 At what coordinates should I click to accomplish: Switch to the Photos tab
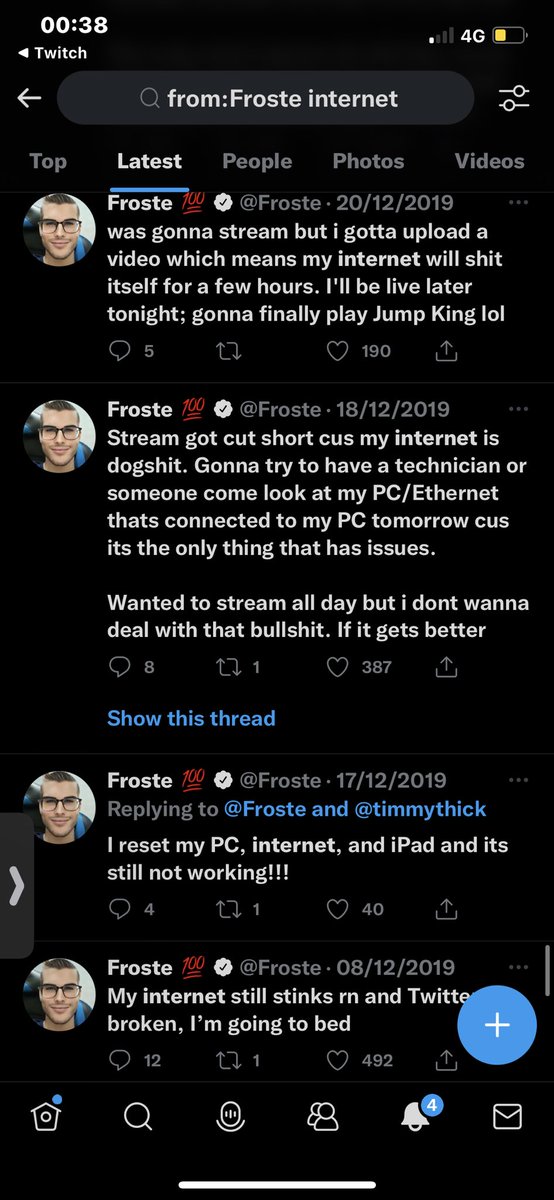(368, 161)
